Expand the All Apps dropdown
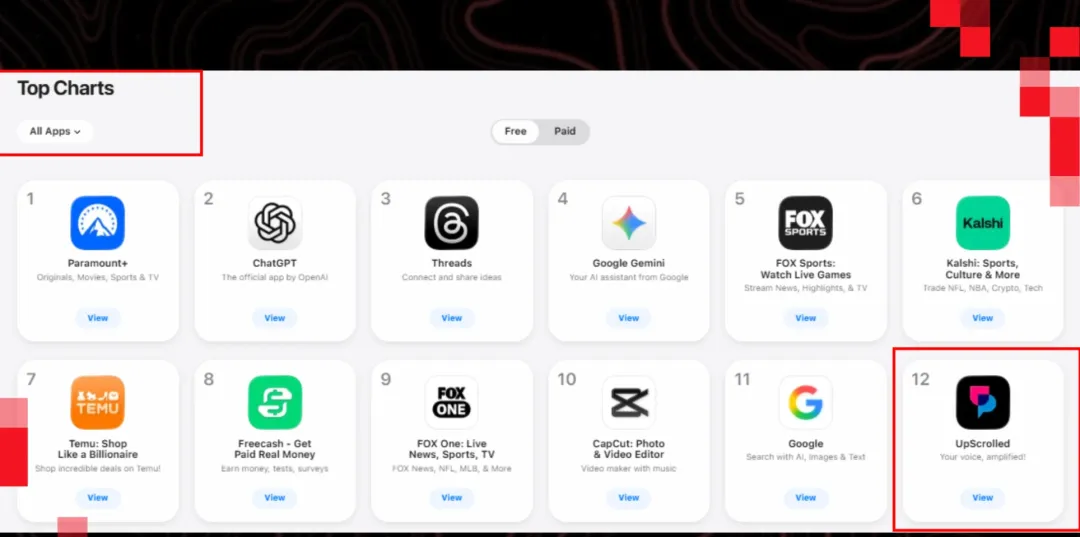 (55, 131)
